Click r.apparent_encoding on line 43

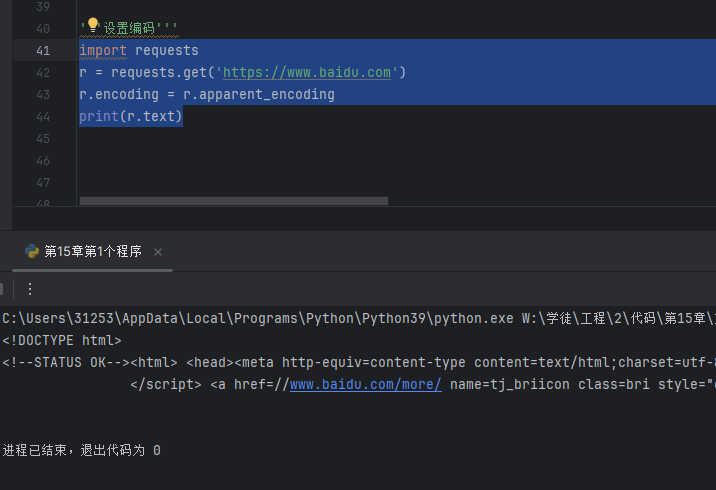click(x=259, y=95)
